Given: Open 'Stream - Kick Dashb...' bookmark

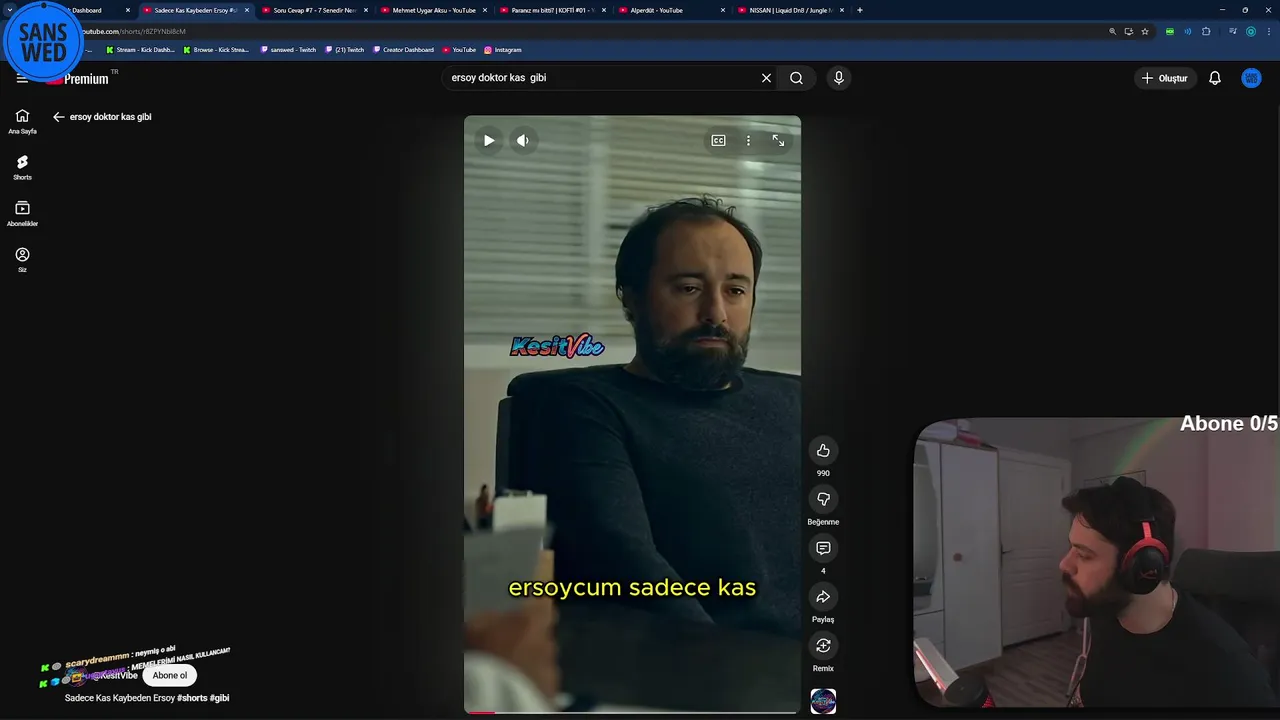Looking at the screenshot, I should [x=140, y=49].
